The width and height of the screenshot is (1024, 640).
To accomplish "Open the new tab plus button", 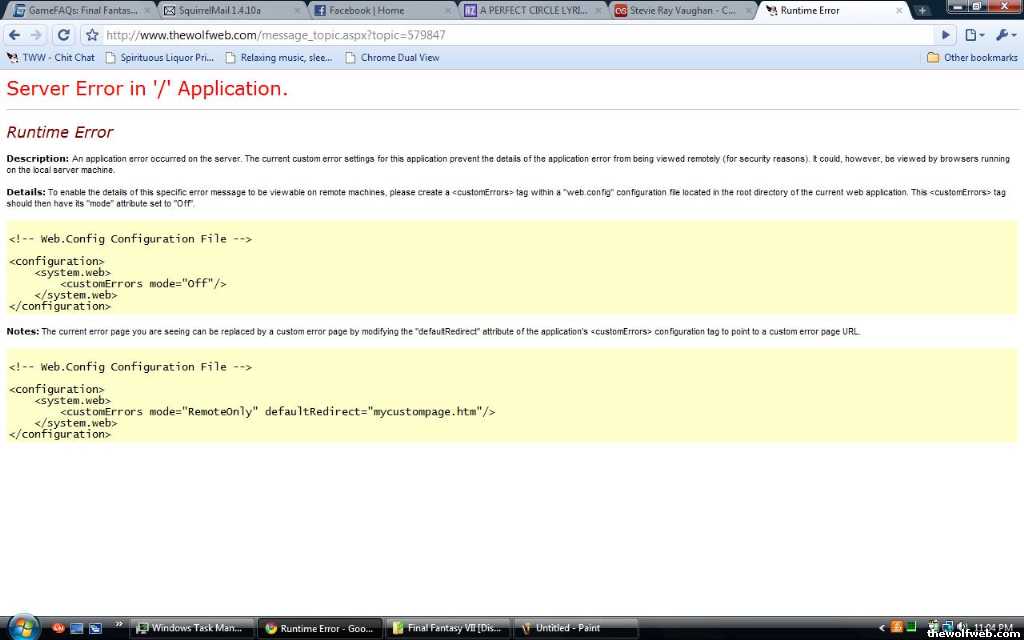I will click(x=922, y=11).
